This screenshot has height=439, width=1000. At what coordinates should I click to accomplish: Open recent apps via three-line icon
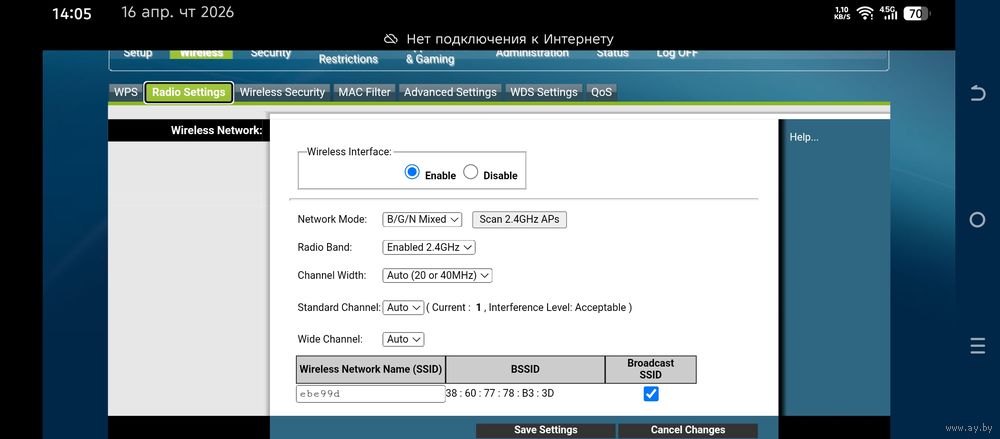[978, 346]
